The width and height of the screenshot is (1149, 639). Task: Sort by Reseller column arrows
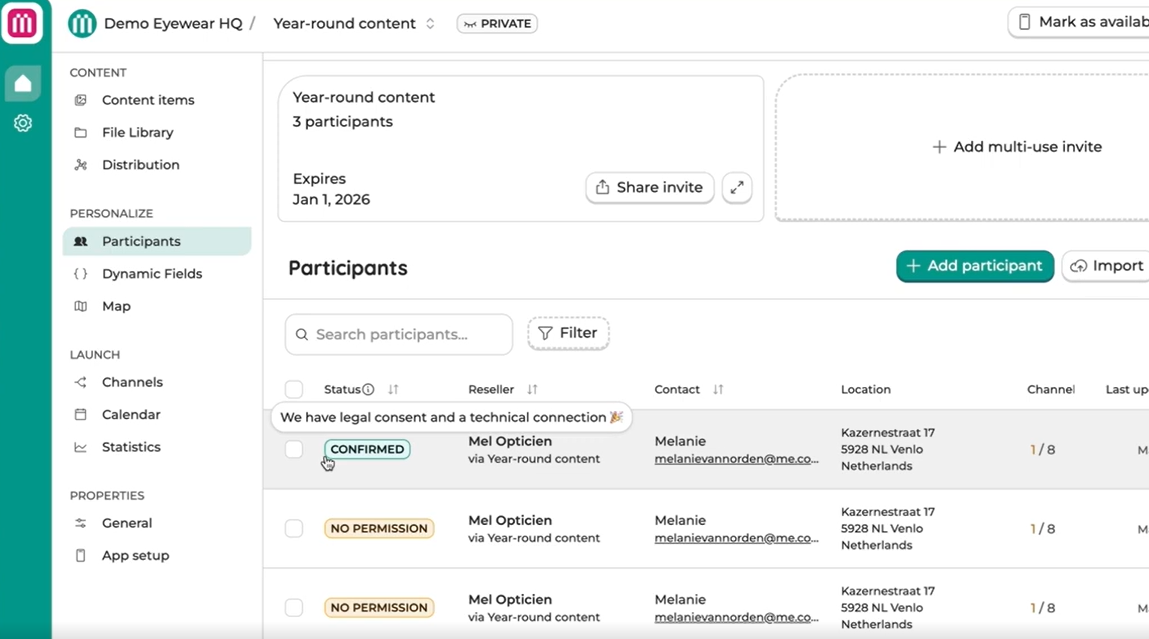pyautogui.click(x=532, y=389)
